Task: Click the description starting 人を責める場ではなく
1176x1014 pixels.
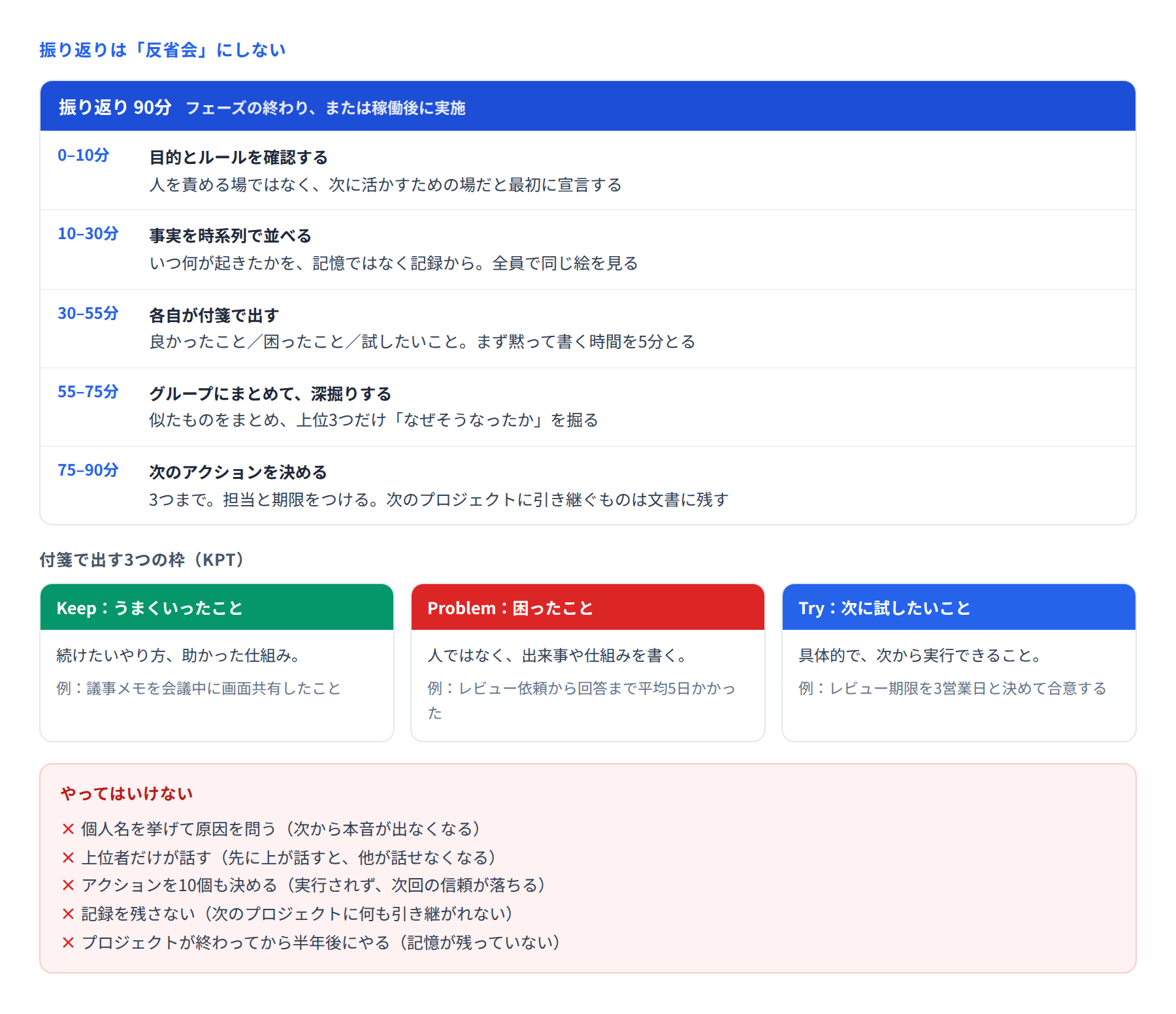Action: [385, 185]
